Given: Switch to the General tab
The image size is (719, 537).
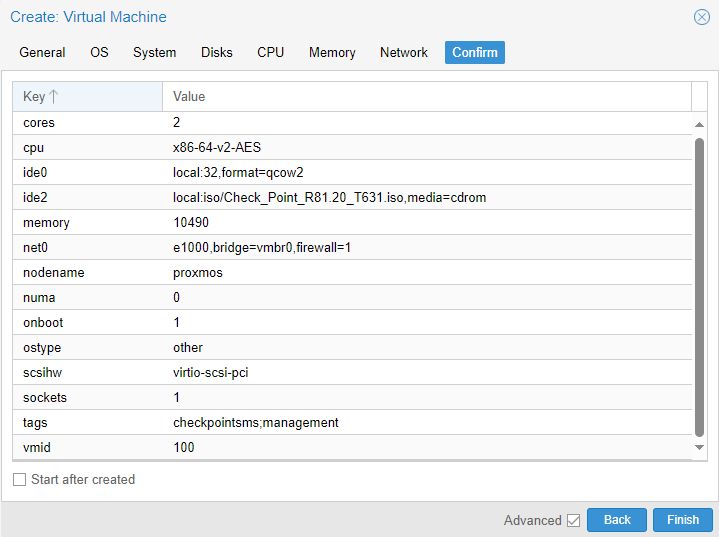Looking at the screenshot, I should pos(42,53).
